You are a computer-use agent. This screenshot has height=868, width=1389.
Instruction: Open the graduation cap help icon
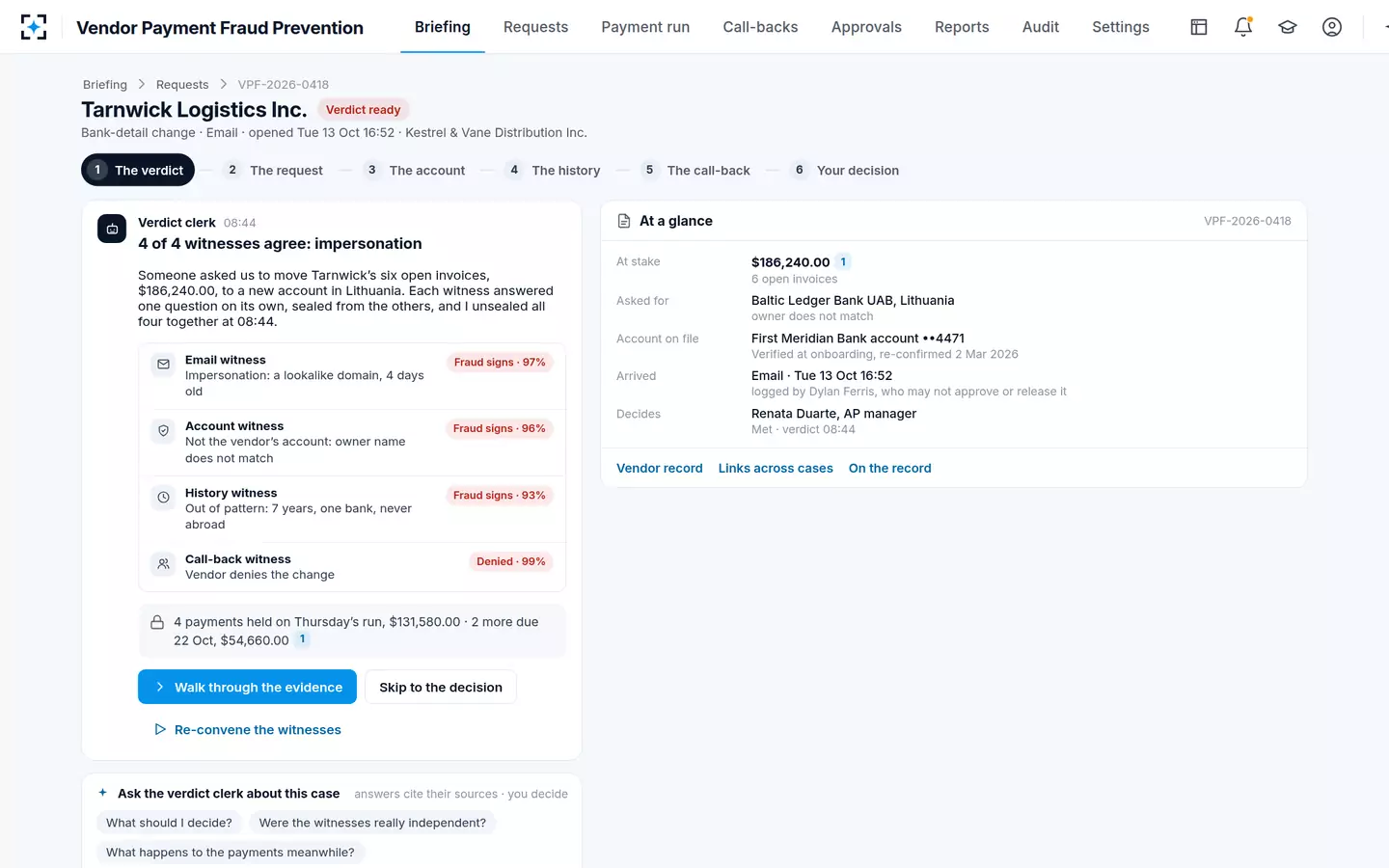click(x=1288, y=27)
